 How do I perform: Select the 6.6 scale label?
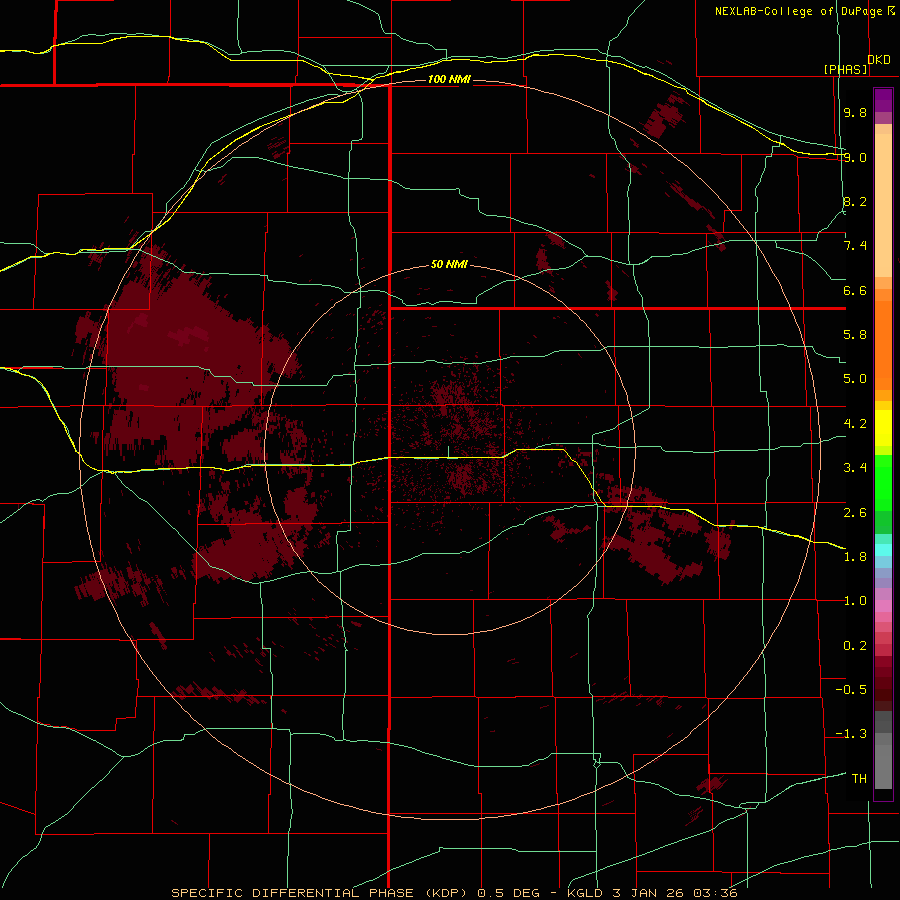(x=855, y=290)
